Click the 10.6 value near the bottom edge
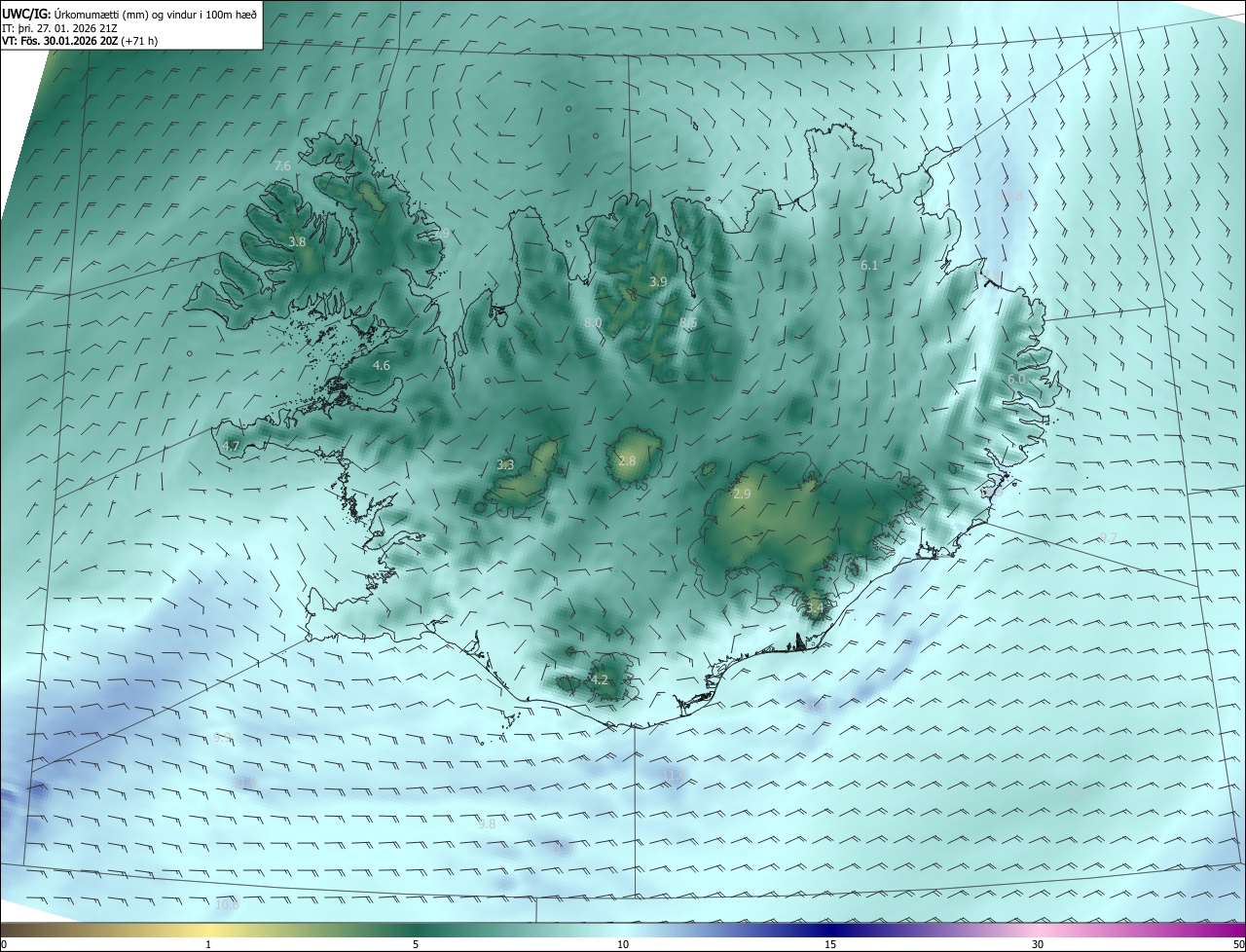The image size is (1246, 952). pyautogui.click(x=227, y=905)
